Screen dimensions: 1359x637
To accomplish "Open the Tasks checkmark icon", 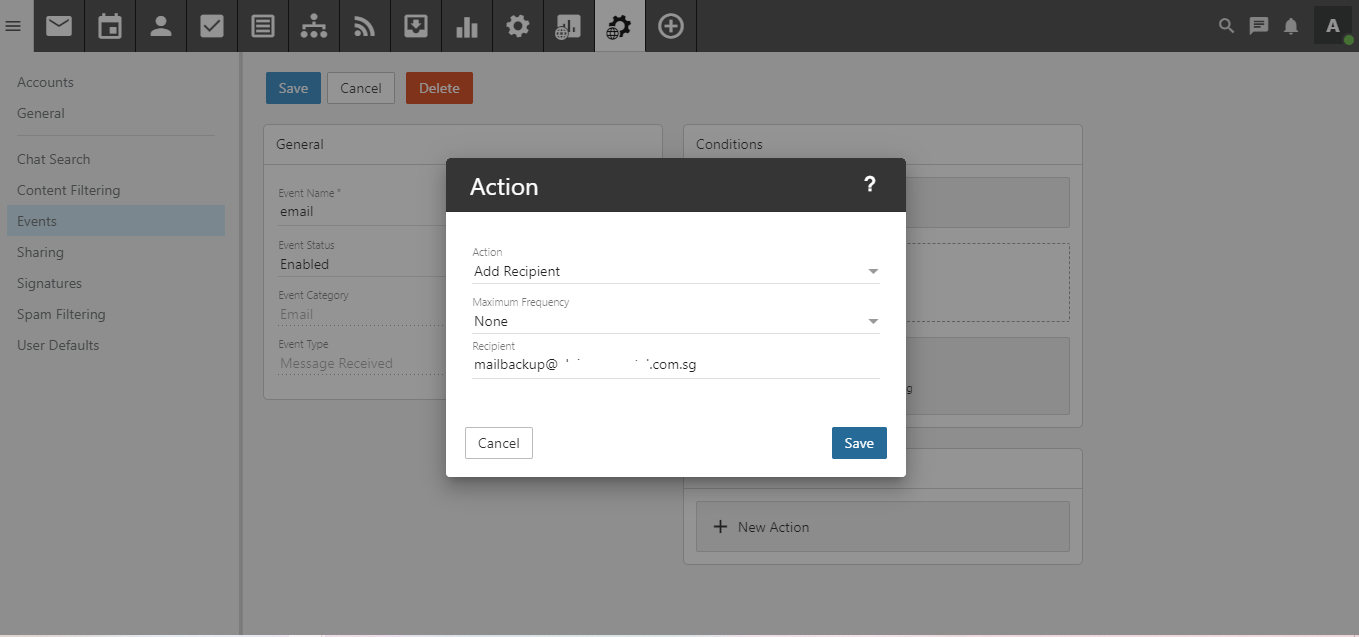I will (212, 26).
